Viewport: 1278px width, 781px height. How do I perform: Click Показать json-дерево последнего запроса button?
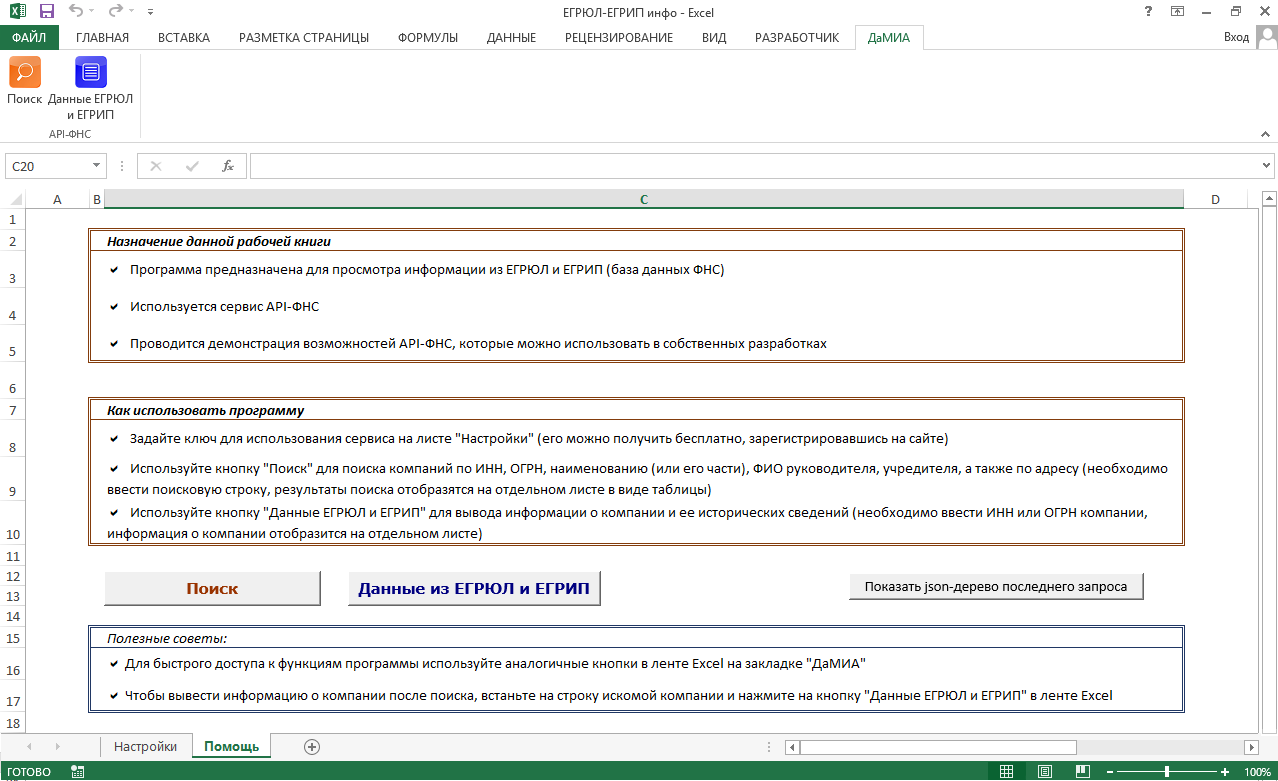point(995,587)
